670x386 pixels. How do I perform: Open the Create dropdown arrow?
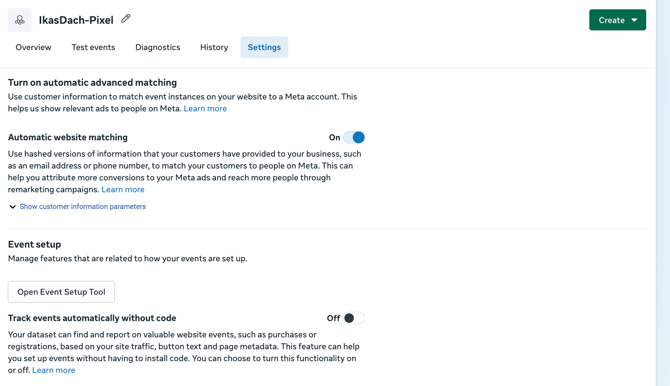click(x=635, y=20)
